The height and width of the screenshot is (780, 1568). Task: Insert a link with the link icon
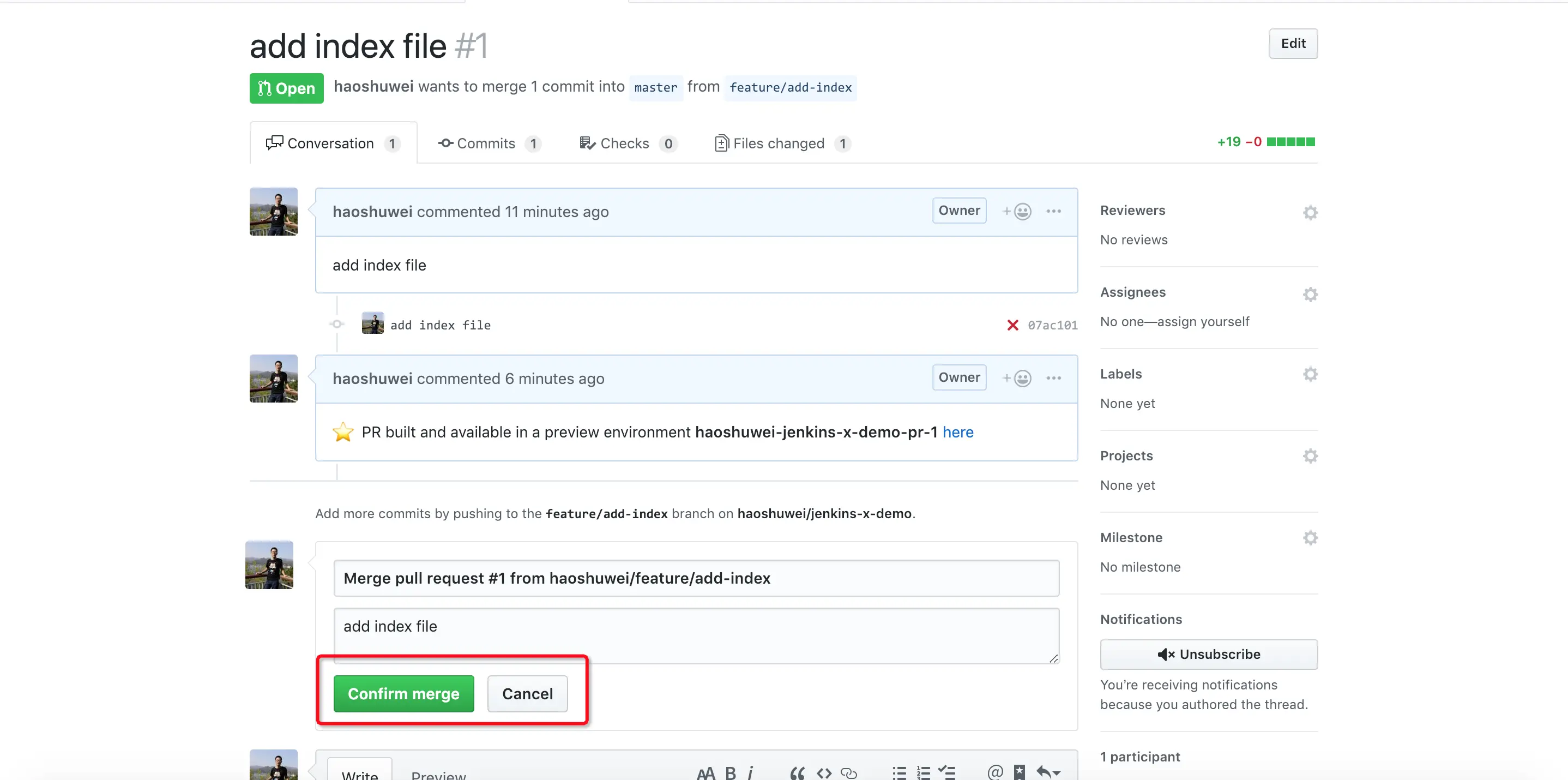click(x=848, y=773)
